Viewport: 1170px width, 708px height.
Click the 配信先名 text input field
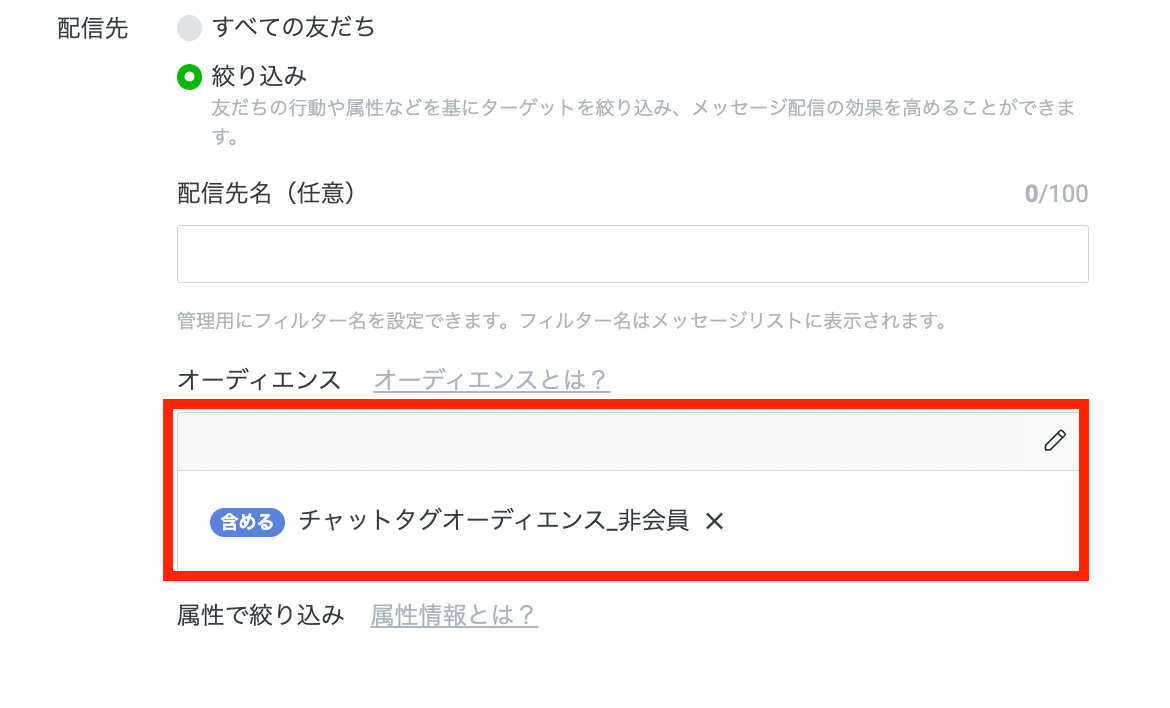[632, 254]
